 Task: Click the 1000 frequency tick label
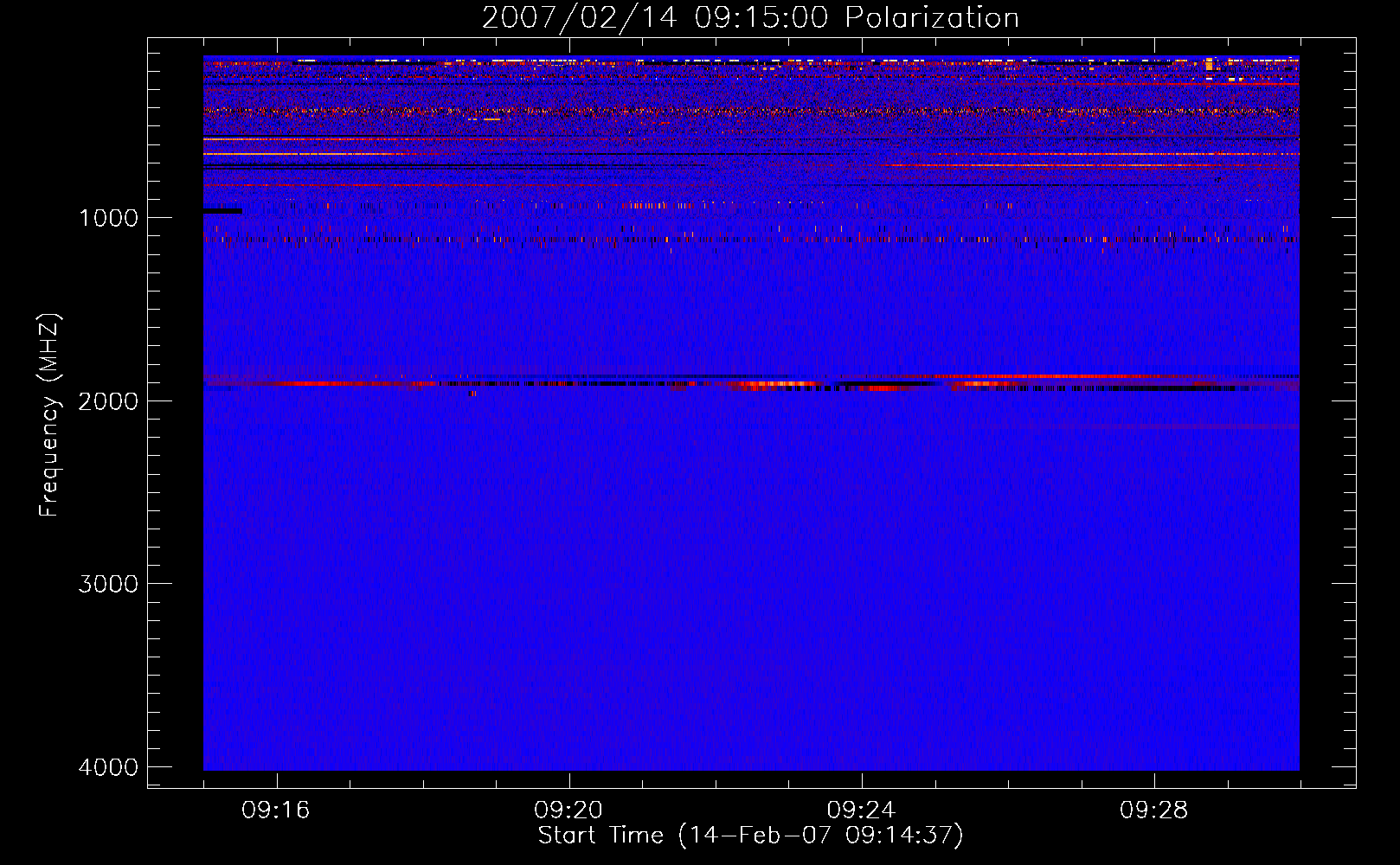108,218
